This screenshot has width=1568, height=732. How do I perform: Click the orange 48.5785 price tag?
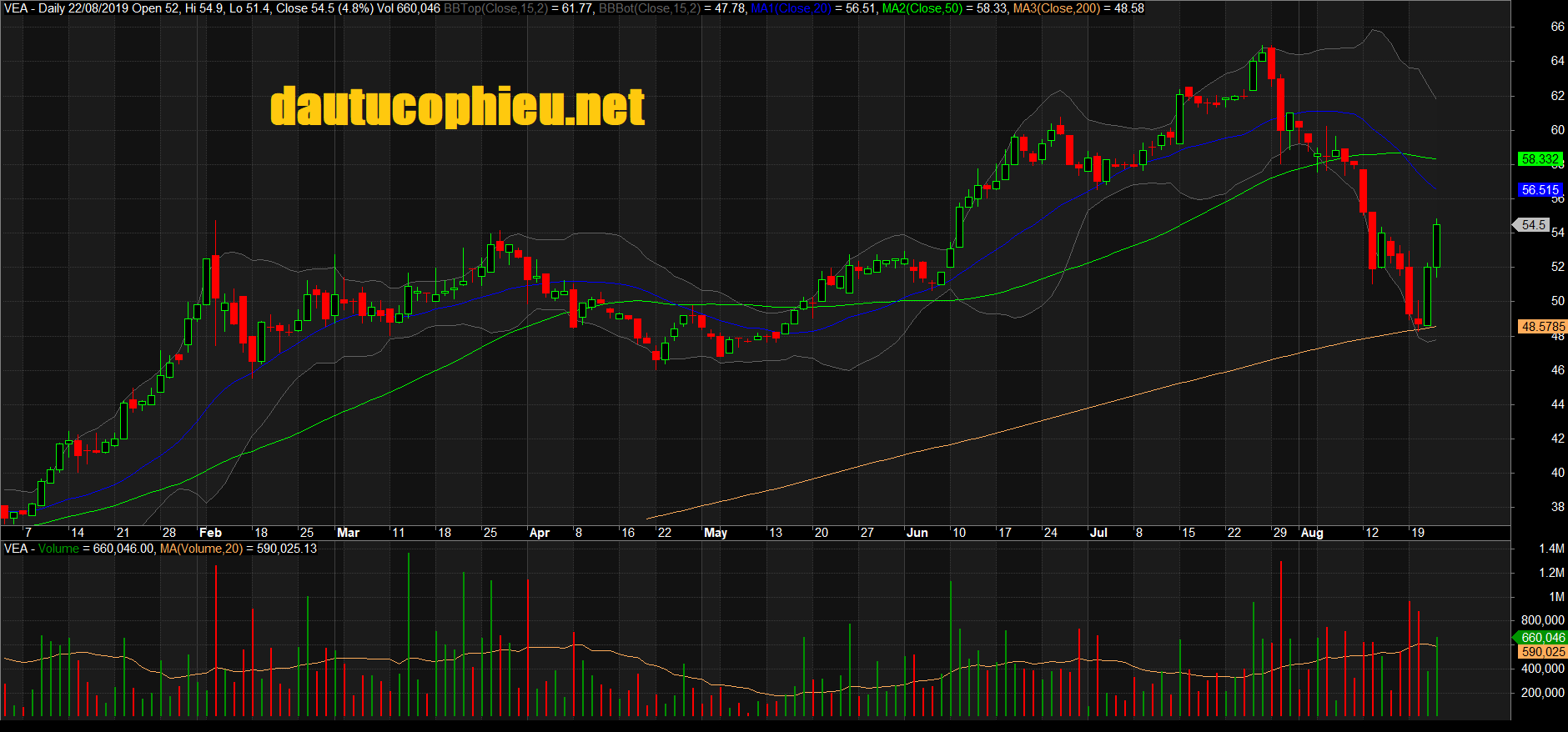(1542, 327)
